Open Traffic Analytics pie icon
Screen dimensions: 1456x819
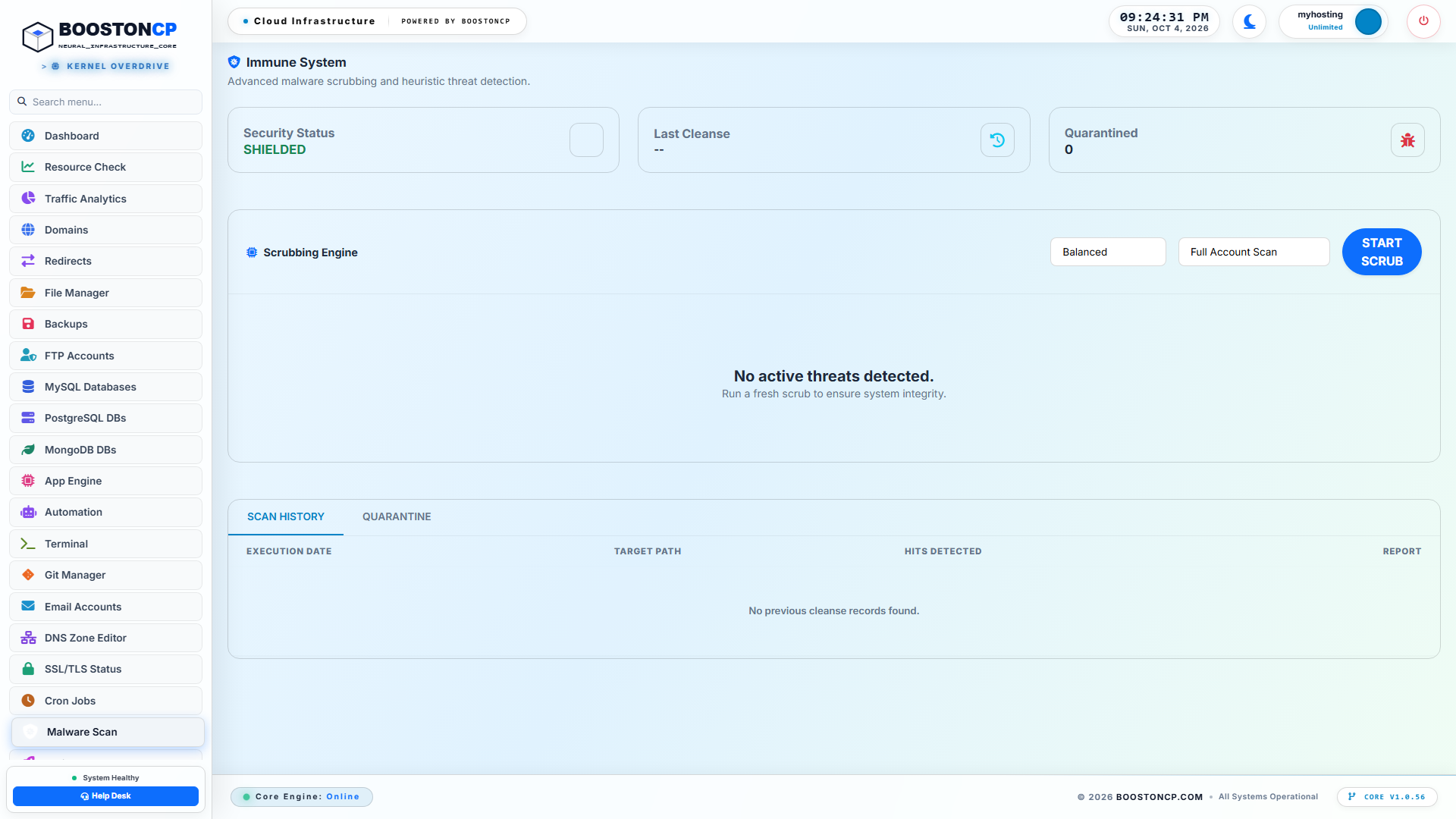(x=28, y=199)
